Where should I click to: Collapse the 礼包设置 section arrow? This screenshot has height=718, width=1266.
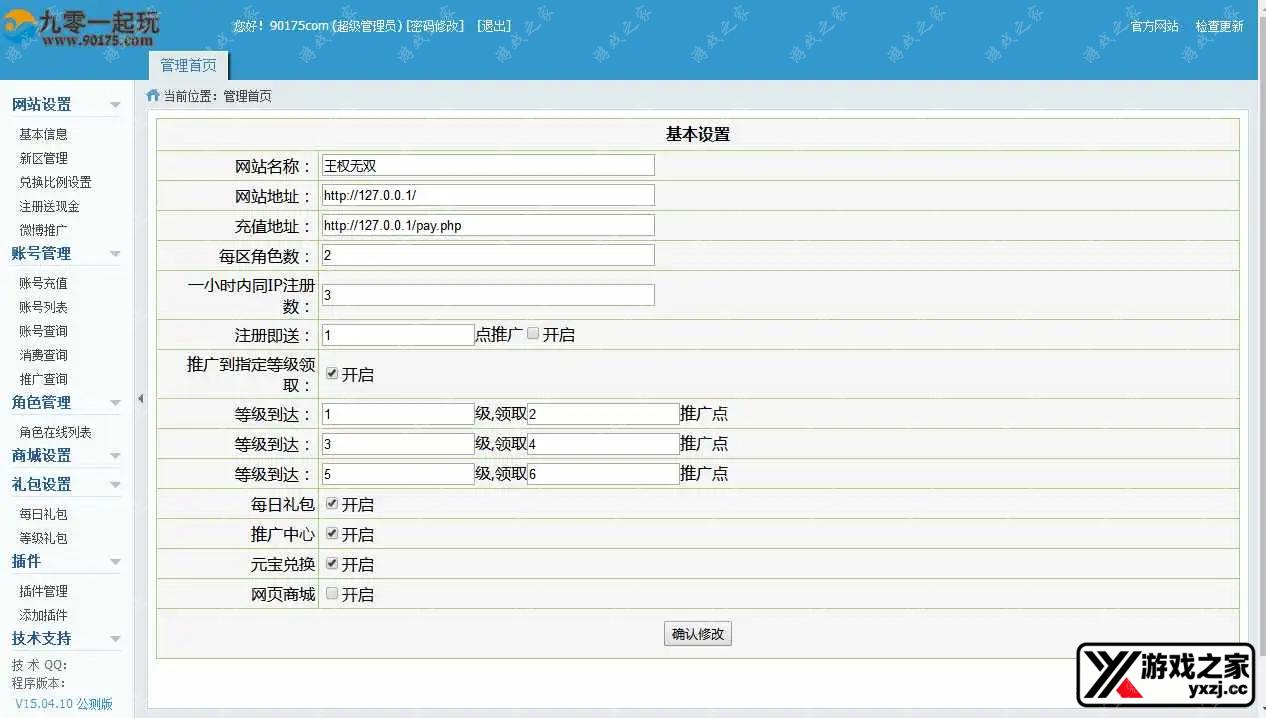115,485
